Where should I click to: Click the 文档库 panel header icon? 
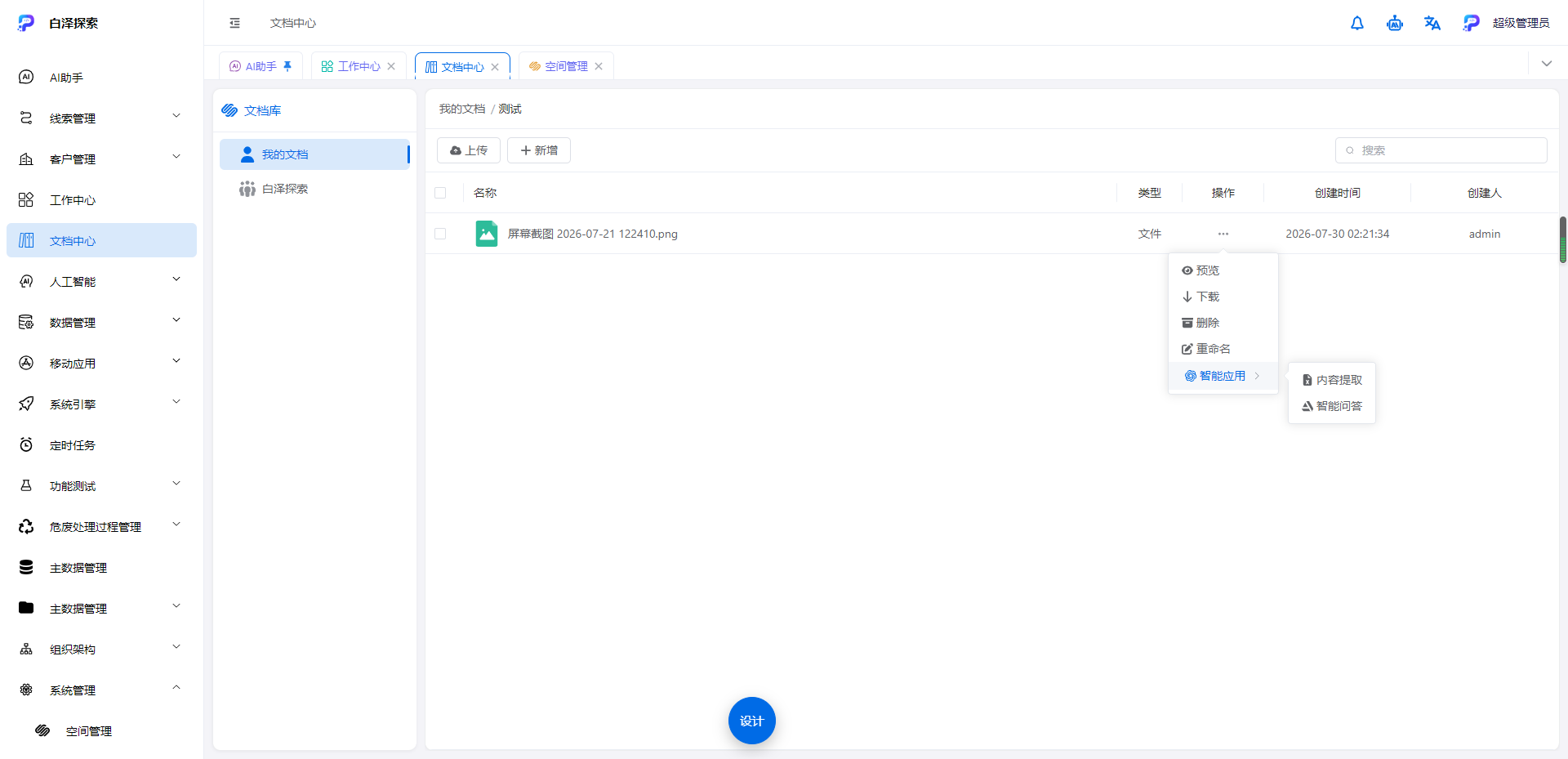point(229,110)
